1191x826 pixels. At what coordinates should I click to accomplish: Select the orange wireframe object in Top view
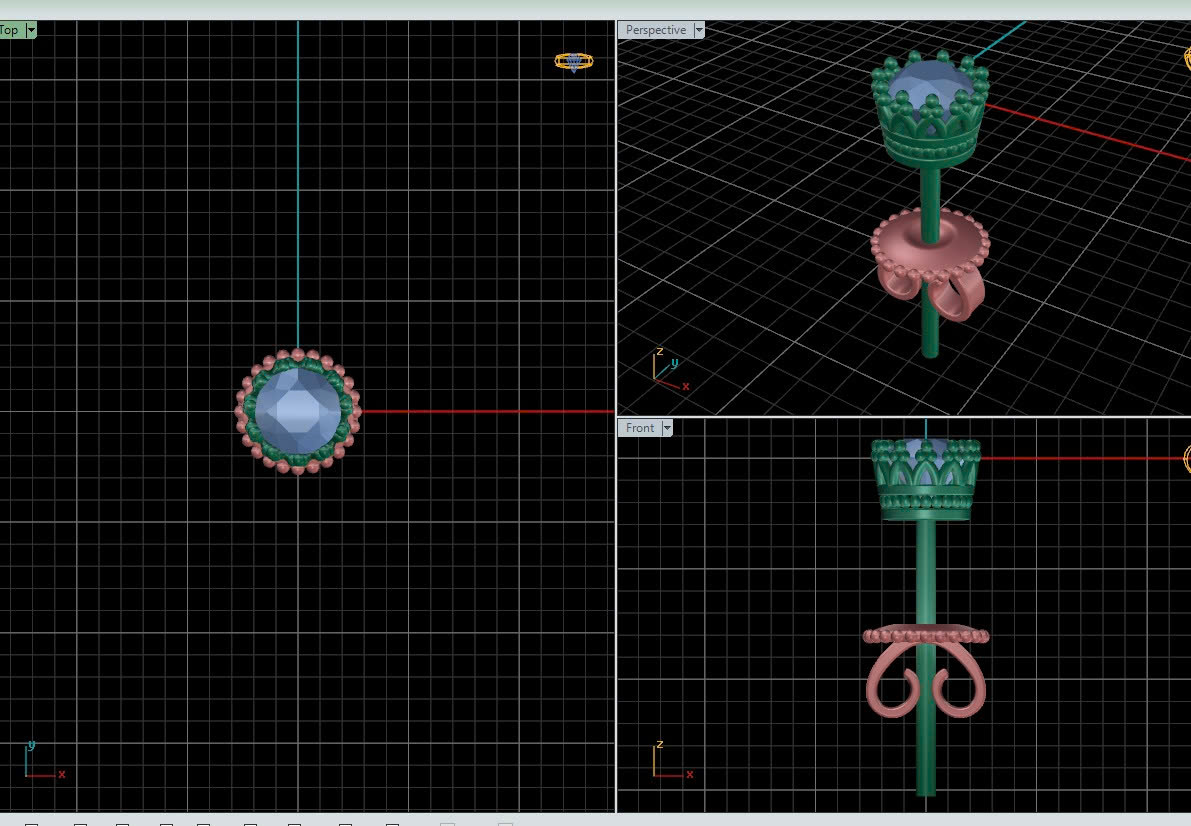coord(573,62)
